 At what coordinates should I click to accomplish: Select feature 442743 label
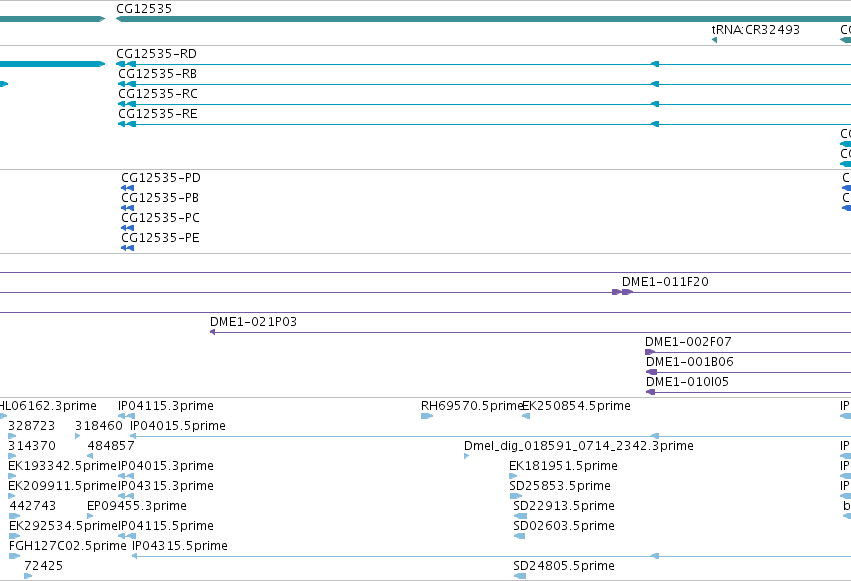33,507
